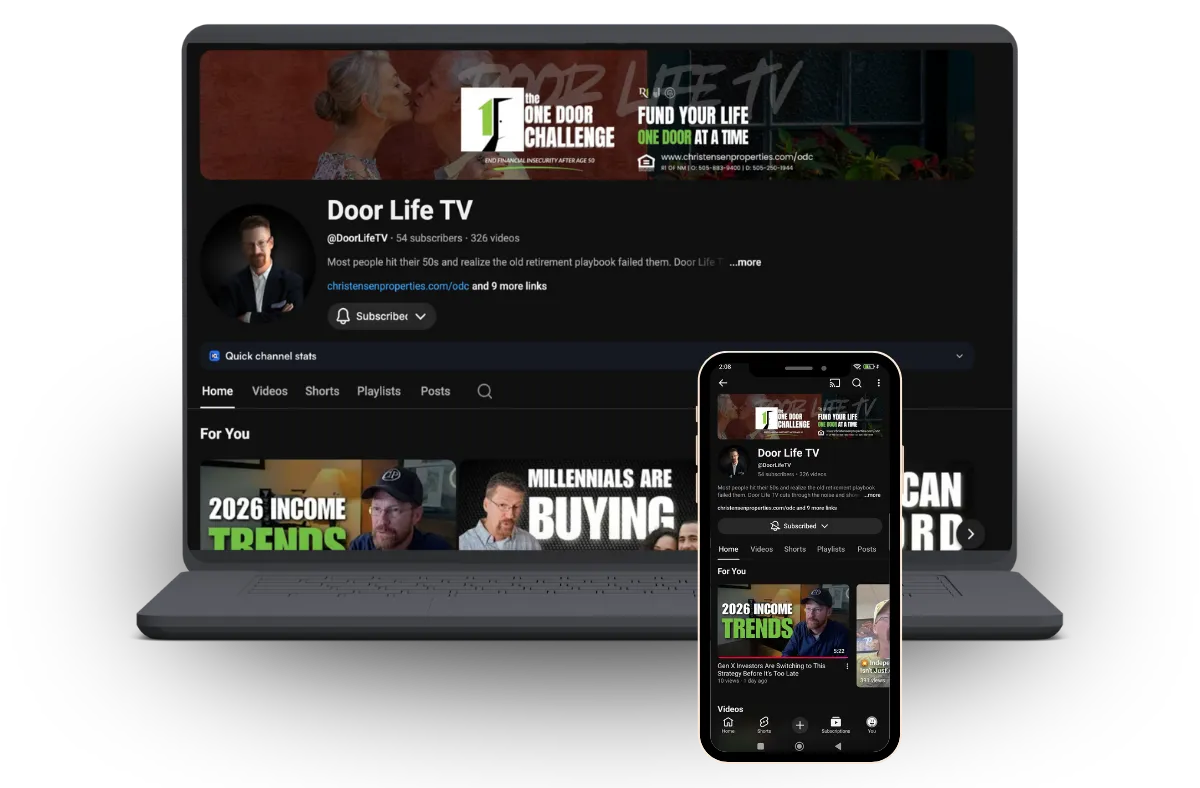Click the One Door Challenge banner on the laptop

pyautogui.click(x=587, y=115)
